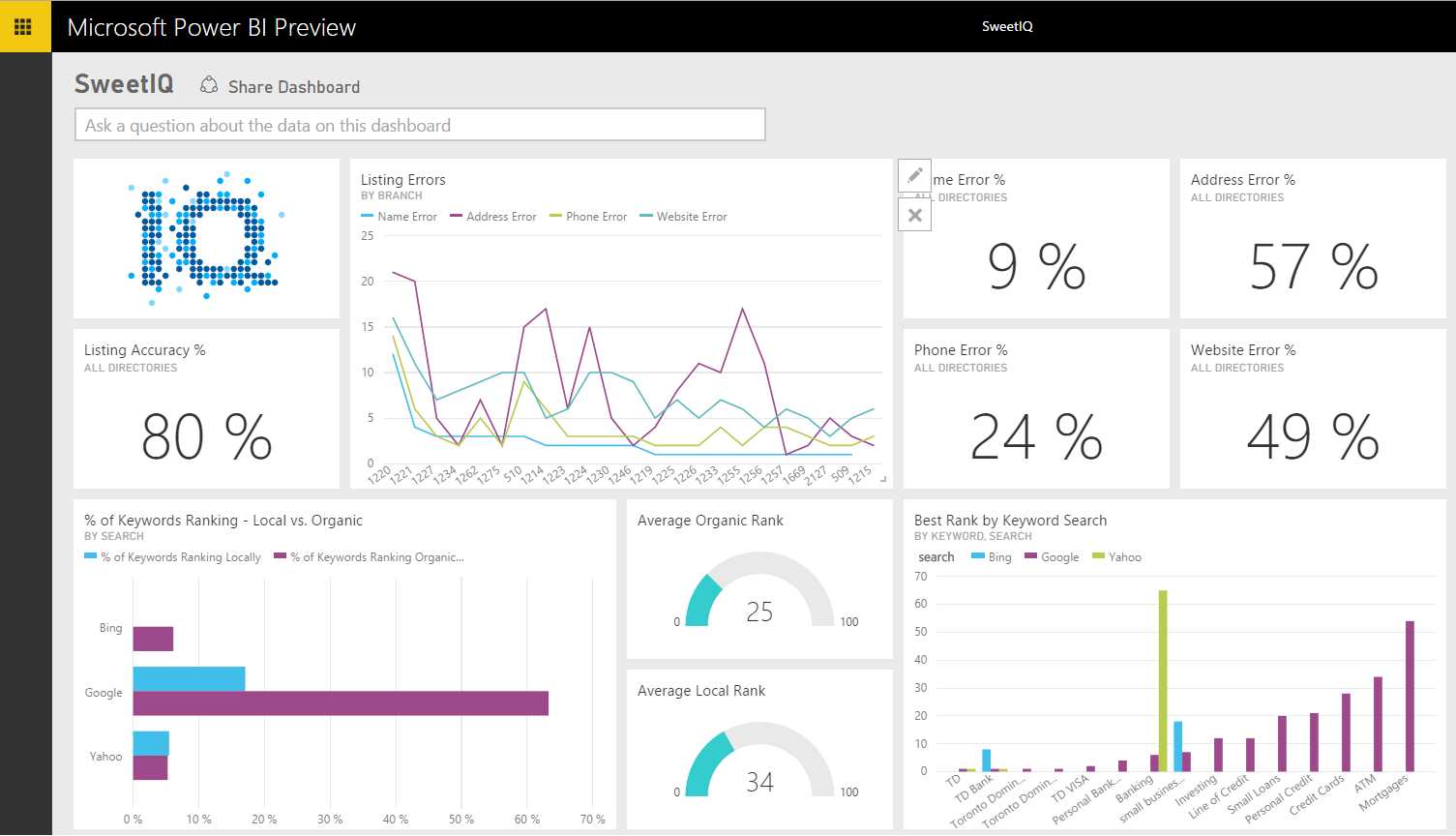Click the Yahoo local ranking blue bar
The height and width of the screenshot is (836, 1456).
pyautogui.click(x=151, y=743)
